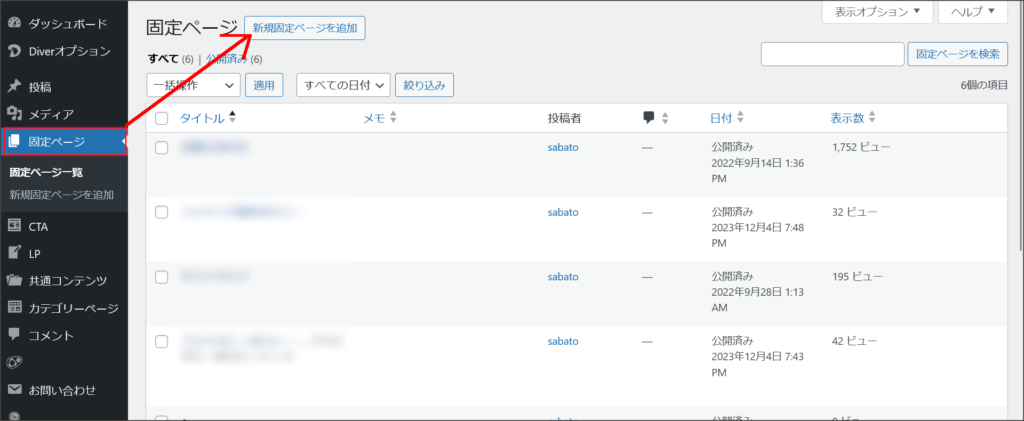Open the すべての日付 date filter dropdown
Screen dimensions: 1024x421
pos(344,85)
